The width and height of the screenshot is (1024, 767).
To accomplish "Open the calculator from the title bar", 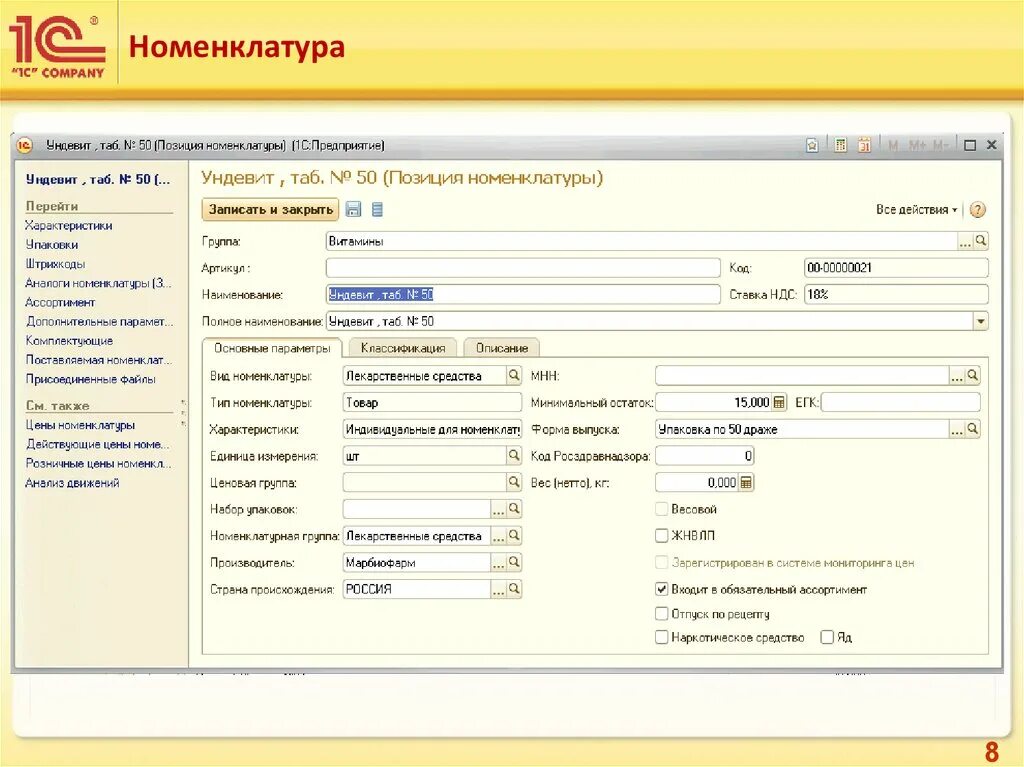I will 839,145.
